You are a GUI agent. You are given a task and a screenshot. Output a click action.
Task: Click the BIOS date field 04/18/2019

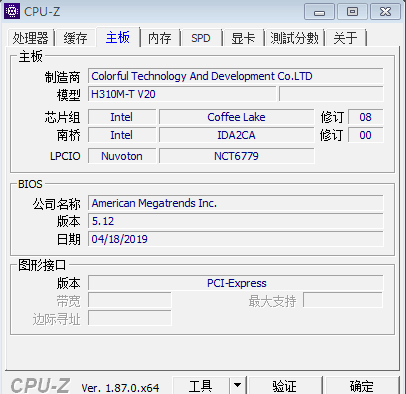coord(236,239)
